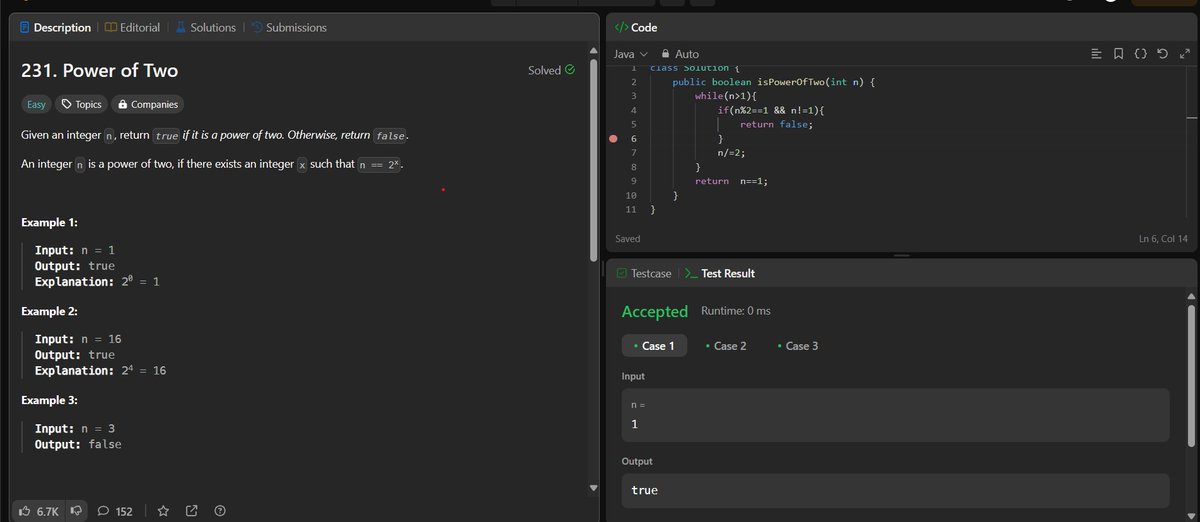Toggle the red breakpoint on line 6
1200x522 pixels.
point(613,138)
